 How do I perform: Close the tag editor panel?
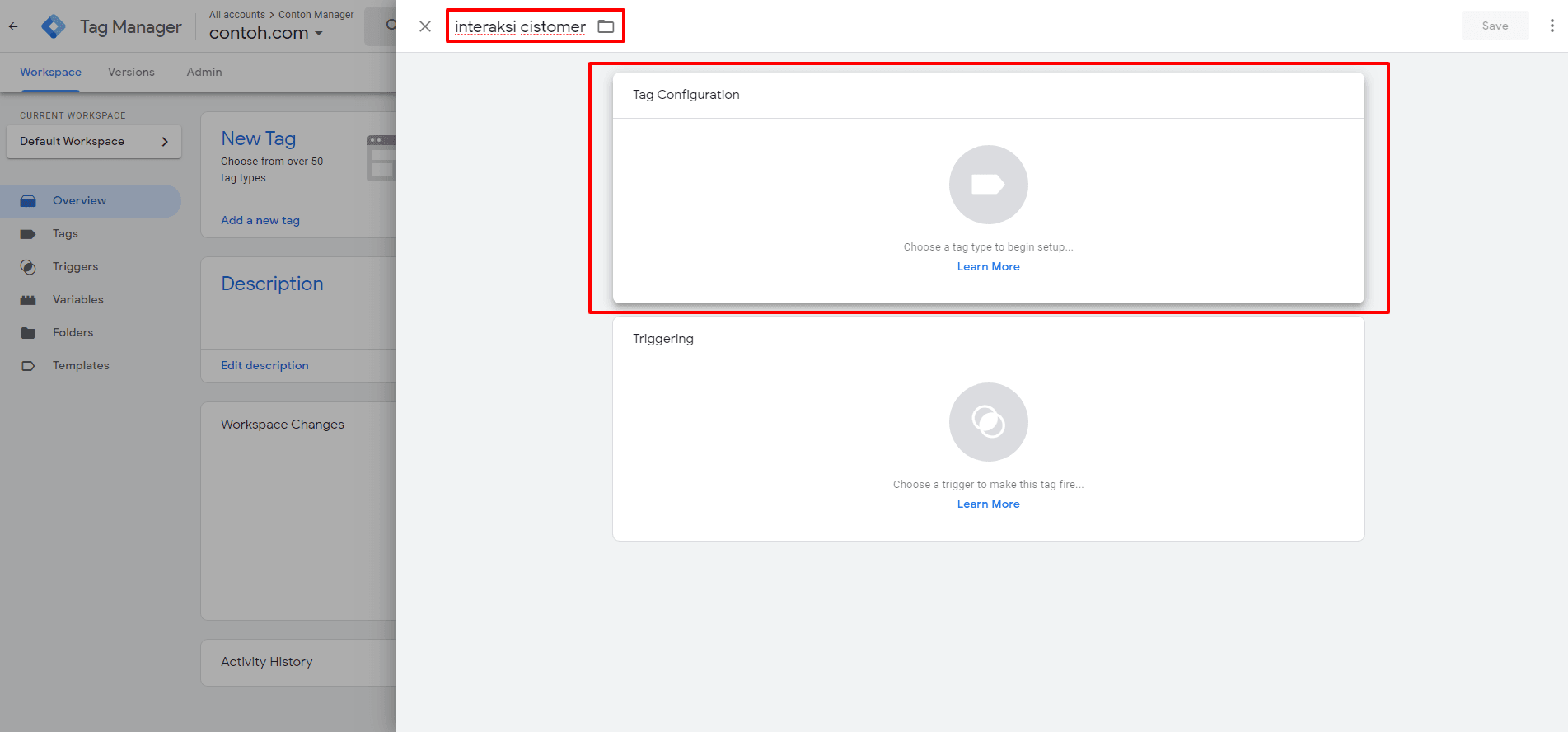tap(425, 26)
